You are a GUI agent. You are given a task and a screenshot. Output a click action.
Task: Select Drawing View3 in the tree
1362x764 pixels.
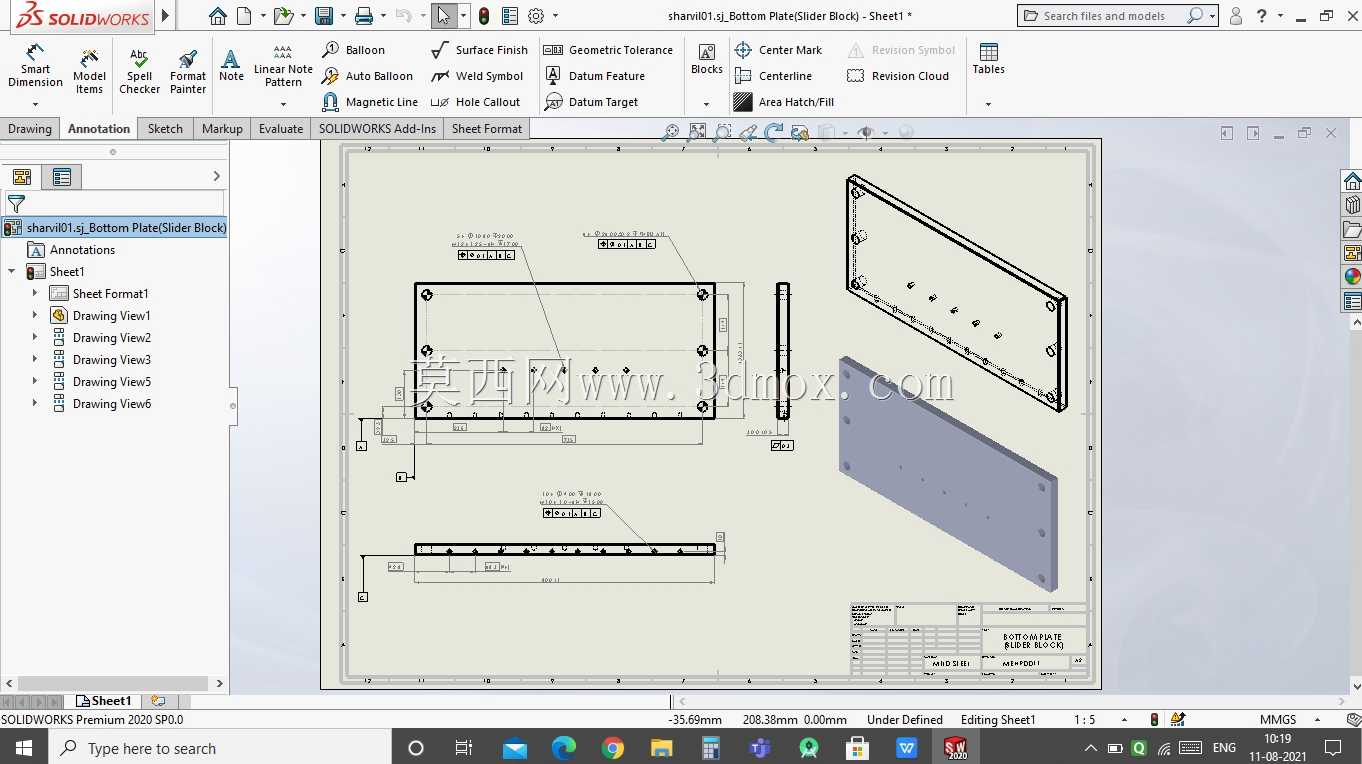pyautogui.click(x=111, y=360)
